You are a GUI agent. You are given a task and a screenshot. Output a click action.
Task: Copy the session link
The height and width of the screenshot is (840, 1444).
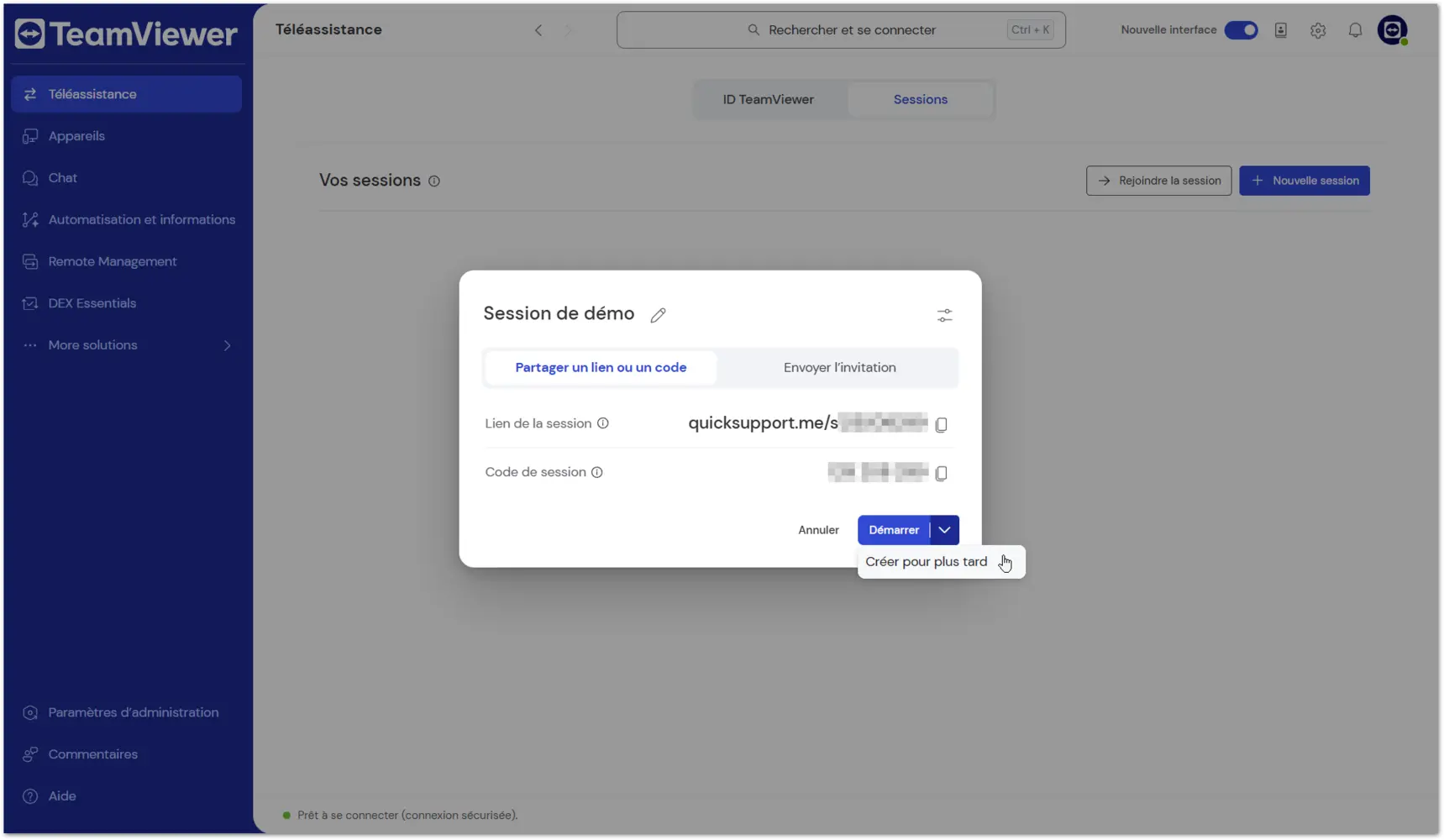click(941, 424)
